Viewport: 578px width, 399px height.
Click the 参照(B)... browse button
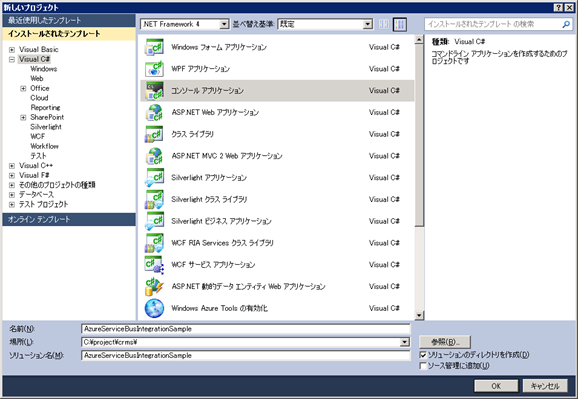[x=445, y=342]
